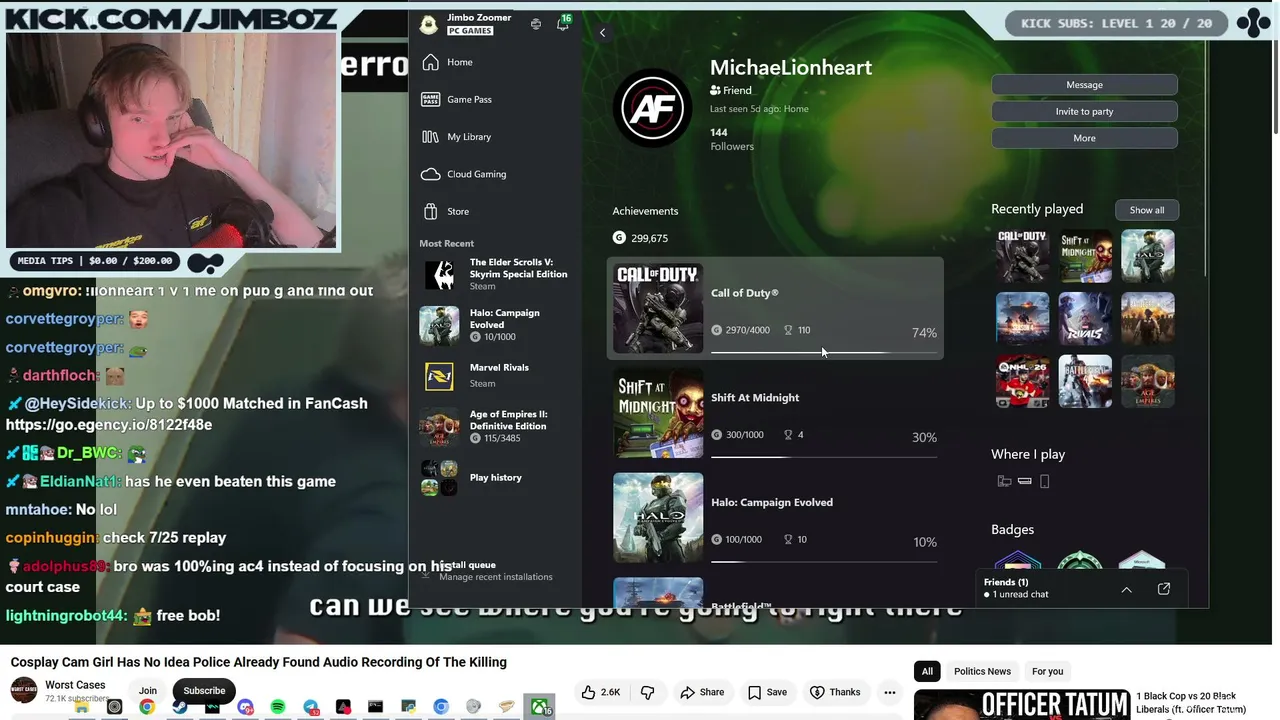Image resolution: width=1280 pixels, height=720 pixels.
Task: Share the YouTube video
Action: (702, 692)
